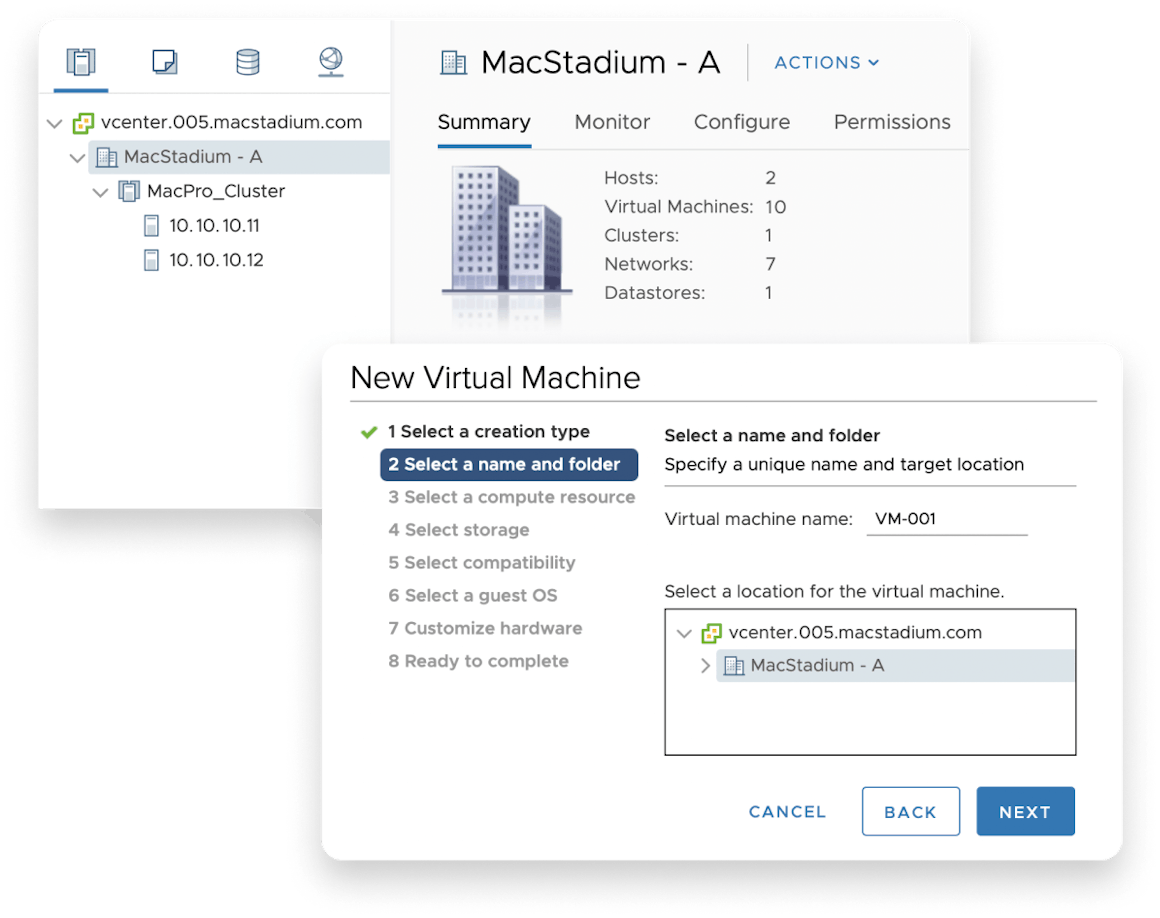This screenshot has height=918, width=1160.
Task: Expand MacStadium - A in the location tree
Action: click(x=705, y=666)
